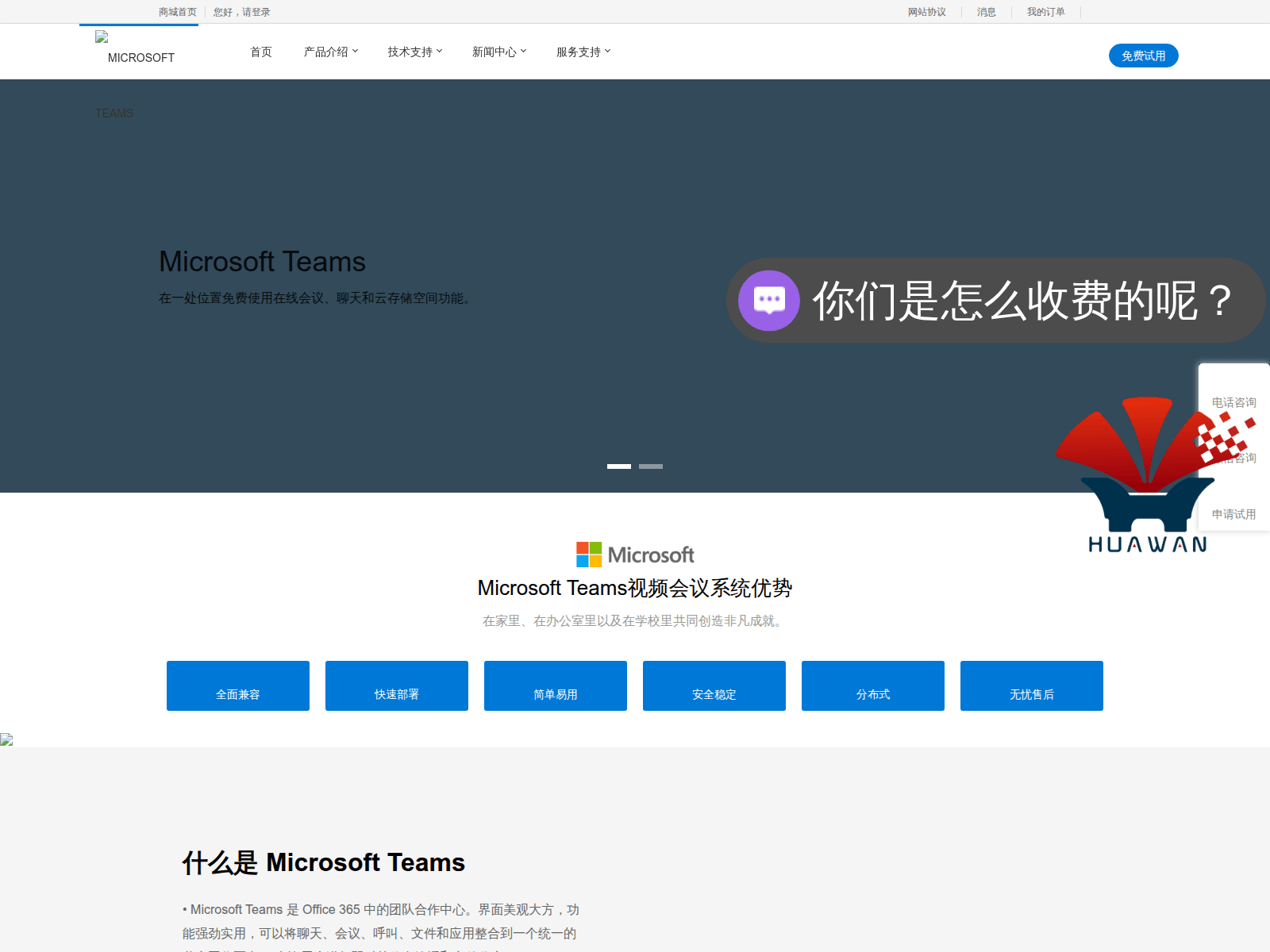The height and width of the screenshot is (952, 1270).
Task: Expand the 产品介绍 dropdown arrow
Action: (x=356, y=51)
